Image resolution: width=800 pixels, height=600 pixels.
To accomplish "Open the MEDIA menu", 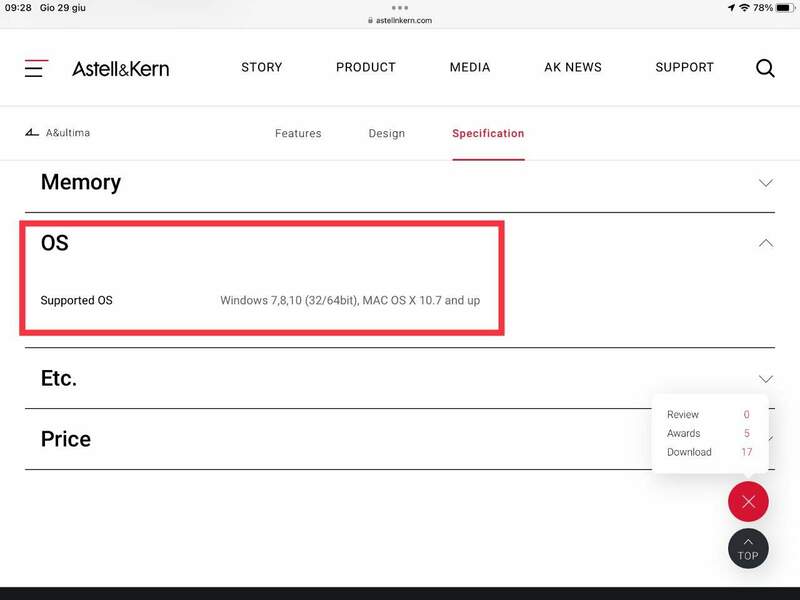I will coord(470,68).
